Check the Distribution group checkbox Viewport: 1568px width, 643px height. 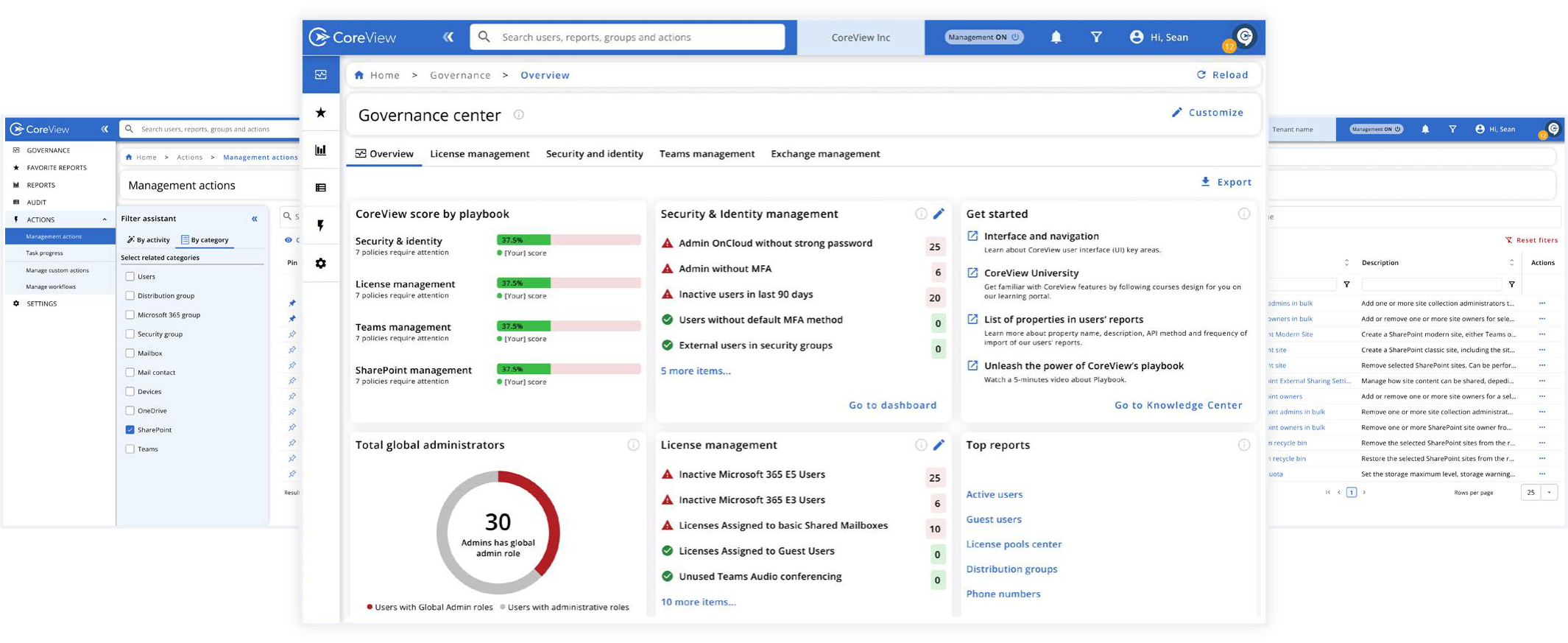coord(130,295)
